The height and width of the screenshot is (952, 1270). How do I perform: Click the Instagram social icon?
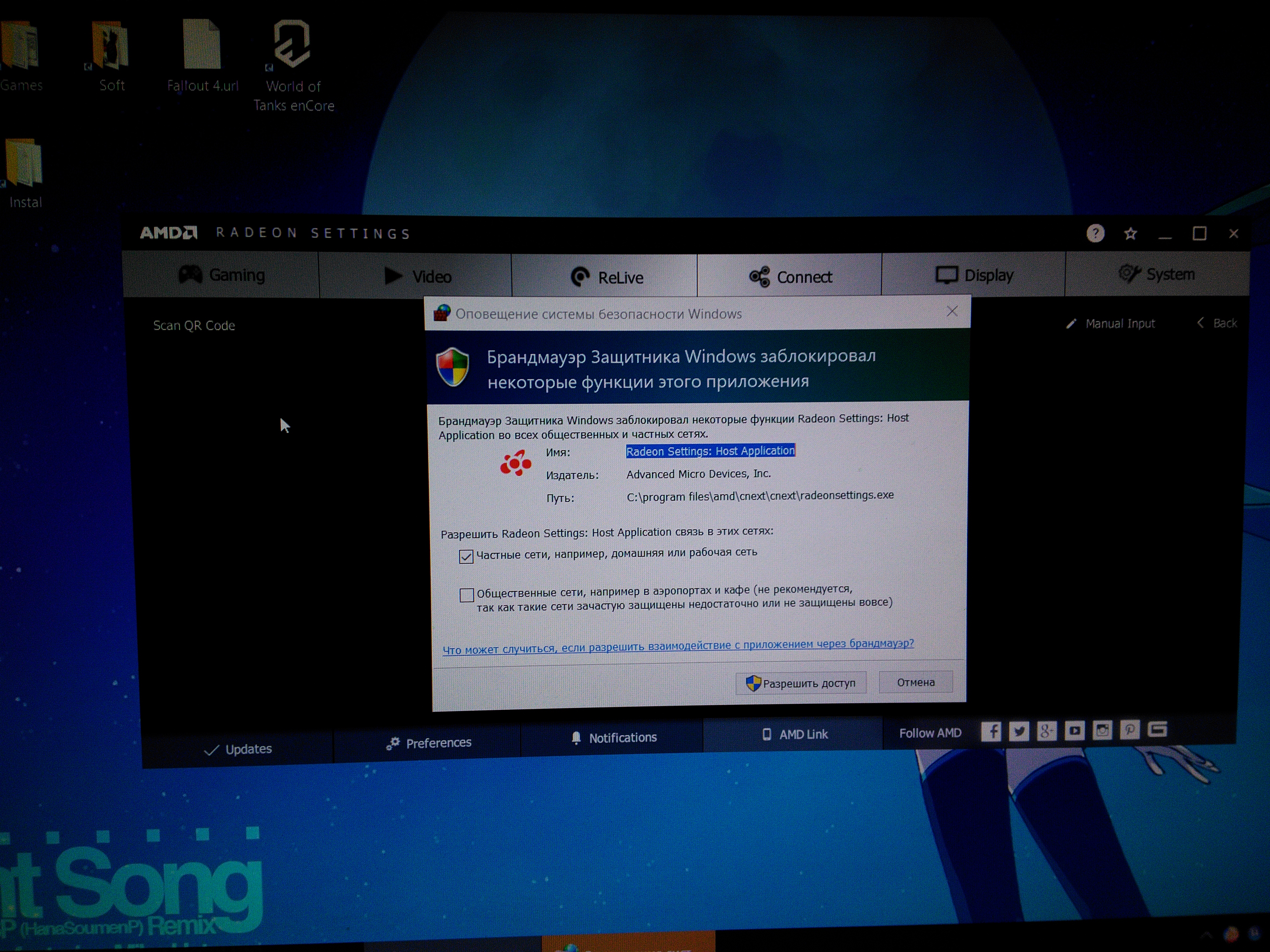(x=1102, y=730)
